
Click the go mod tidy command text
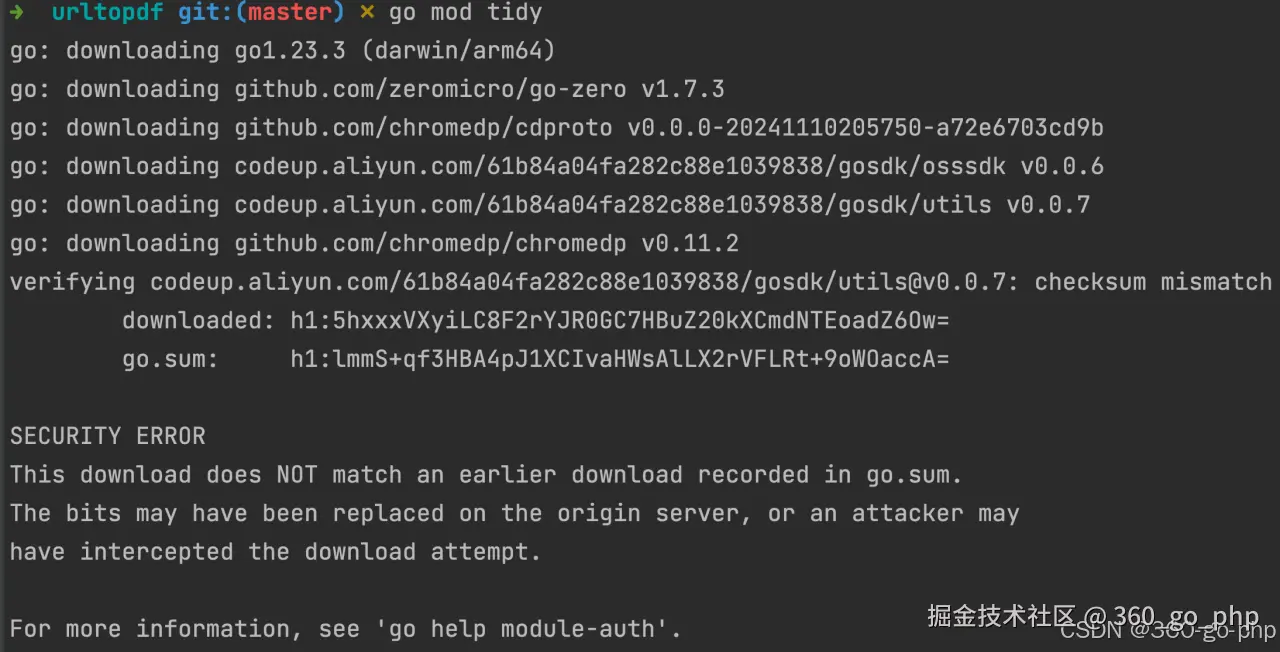tap(465, 13)
